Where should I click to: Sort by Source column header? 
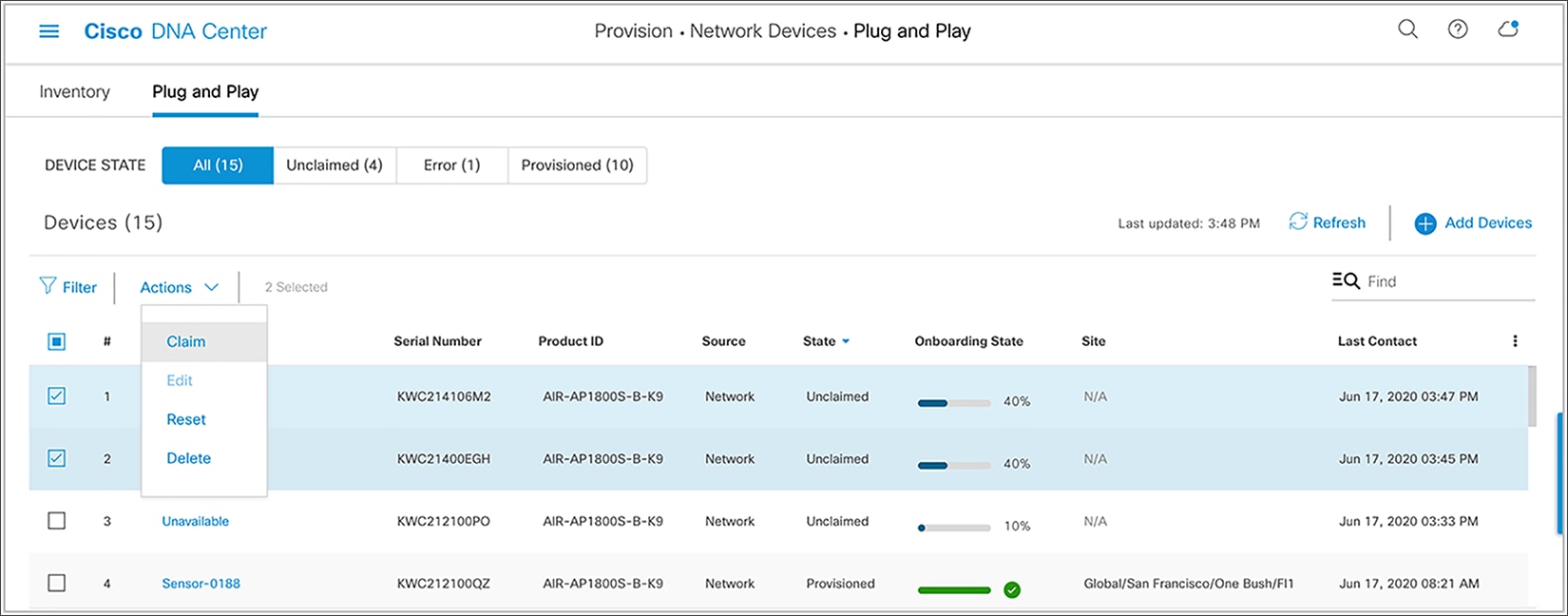click(x=724, y=341)
